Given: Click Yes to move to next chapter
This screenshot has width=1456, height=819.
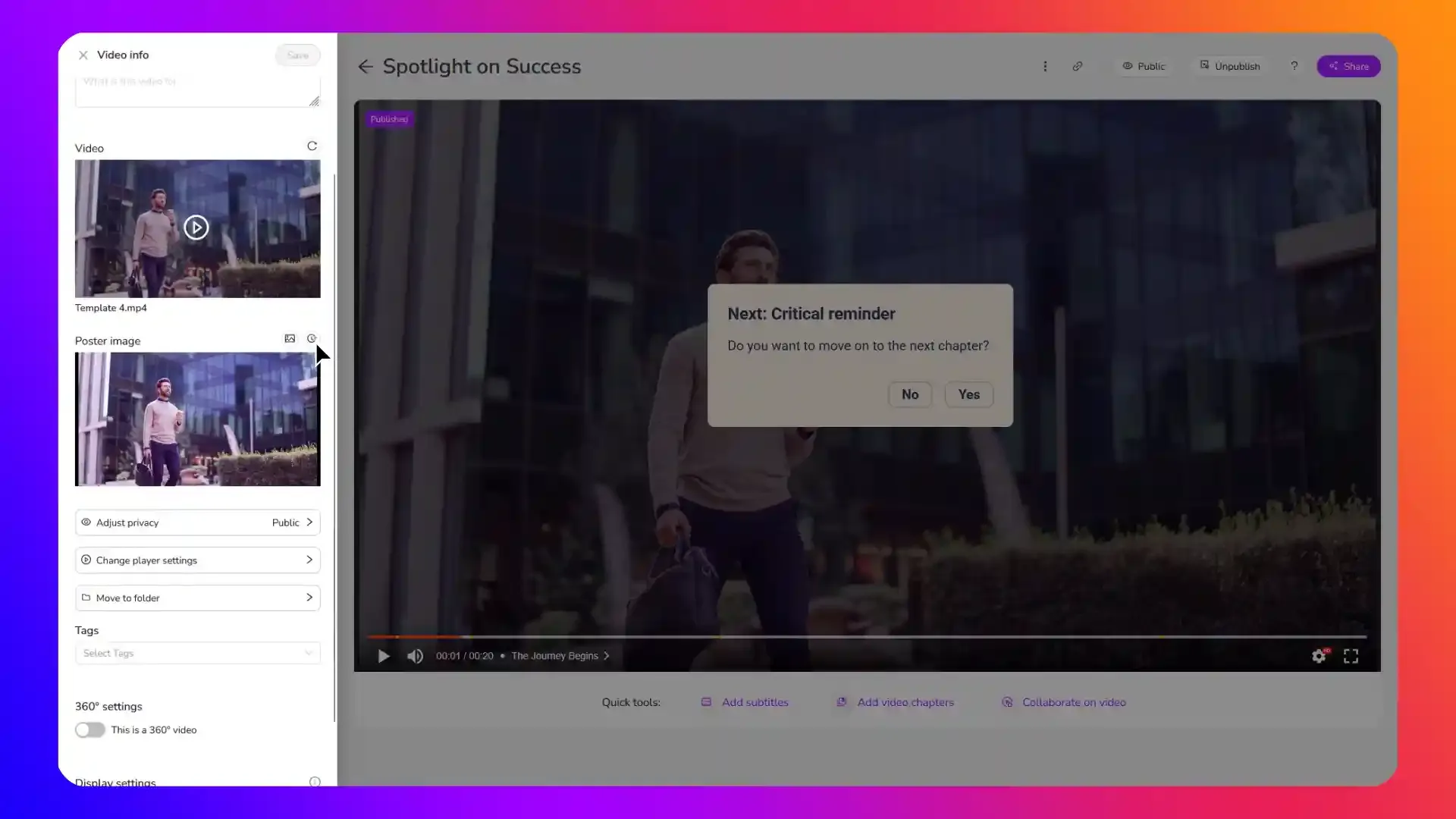Looking at the screenshot, I should [x=968, y=395].
